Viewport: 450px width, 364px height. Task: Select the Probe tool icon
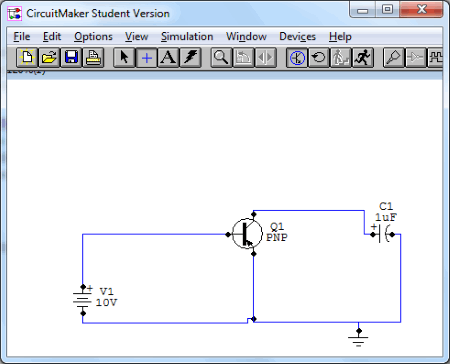click(394, 58)
